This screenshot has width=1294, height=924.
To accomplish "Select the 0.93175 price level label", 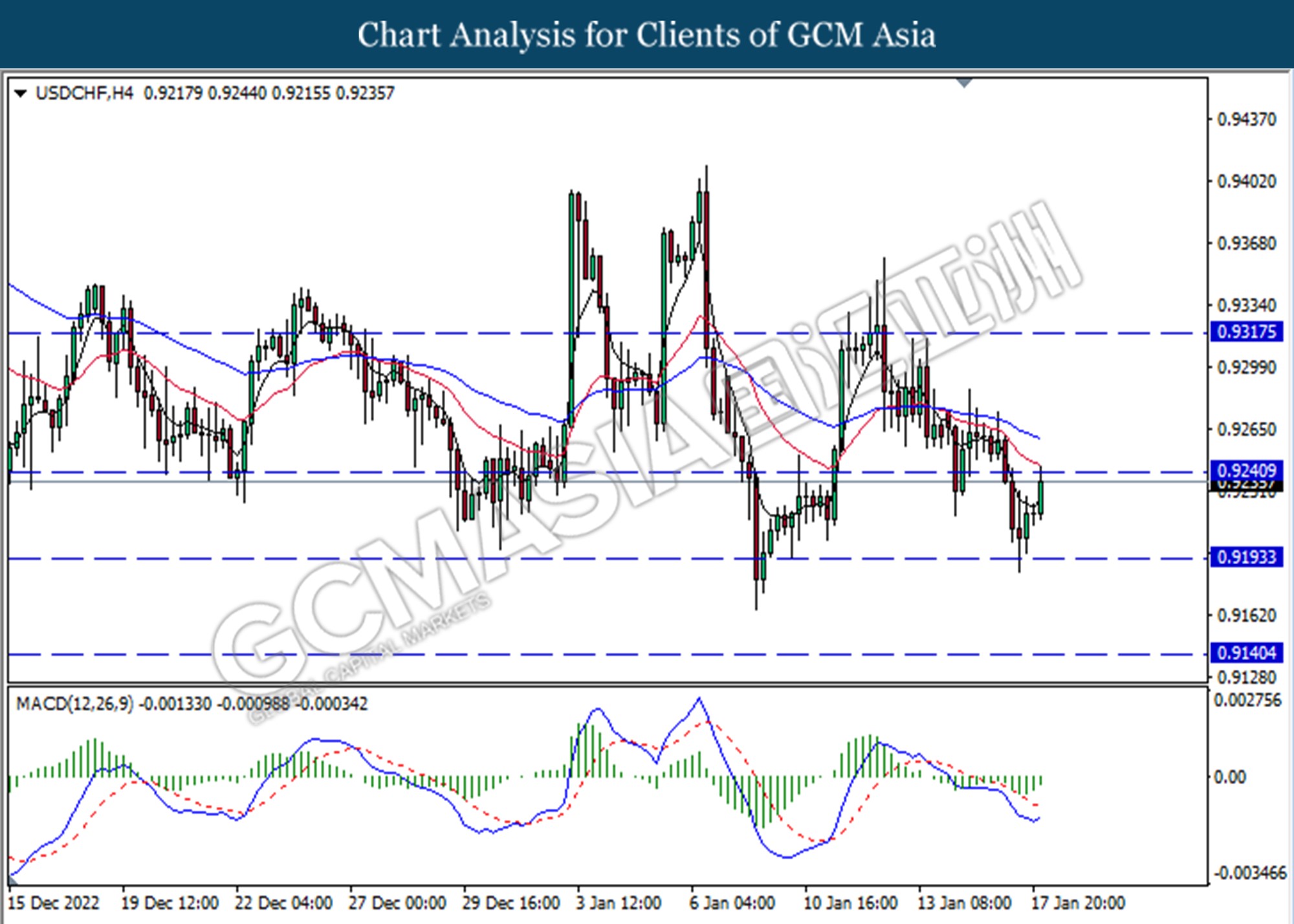I will (1246, 332).
